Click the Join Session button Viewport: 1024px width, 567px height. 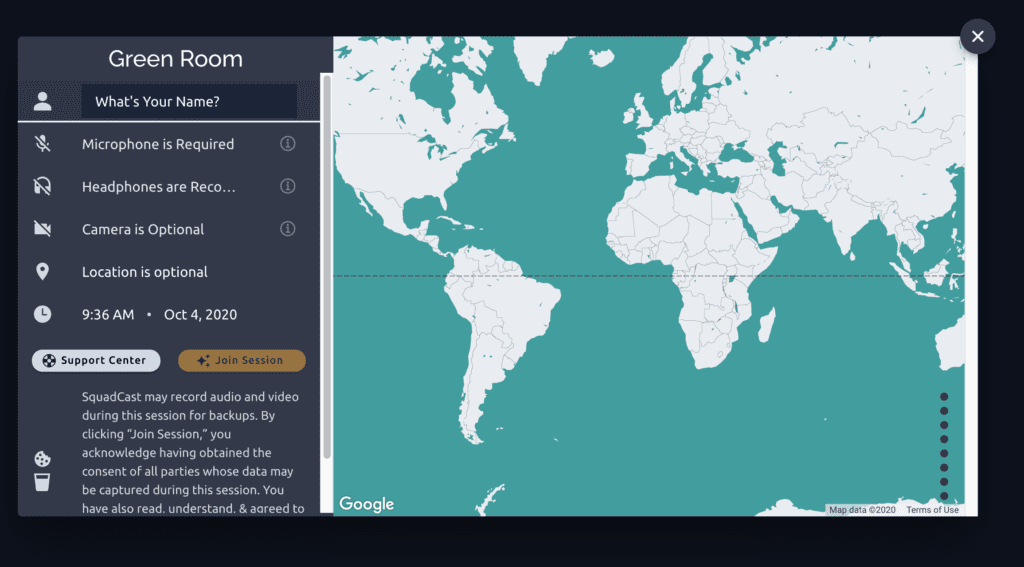pyautogui.click(x=242, y=361)
